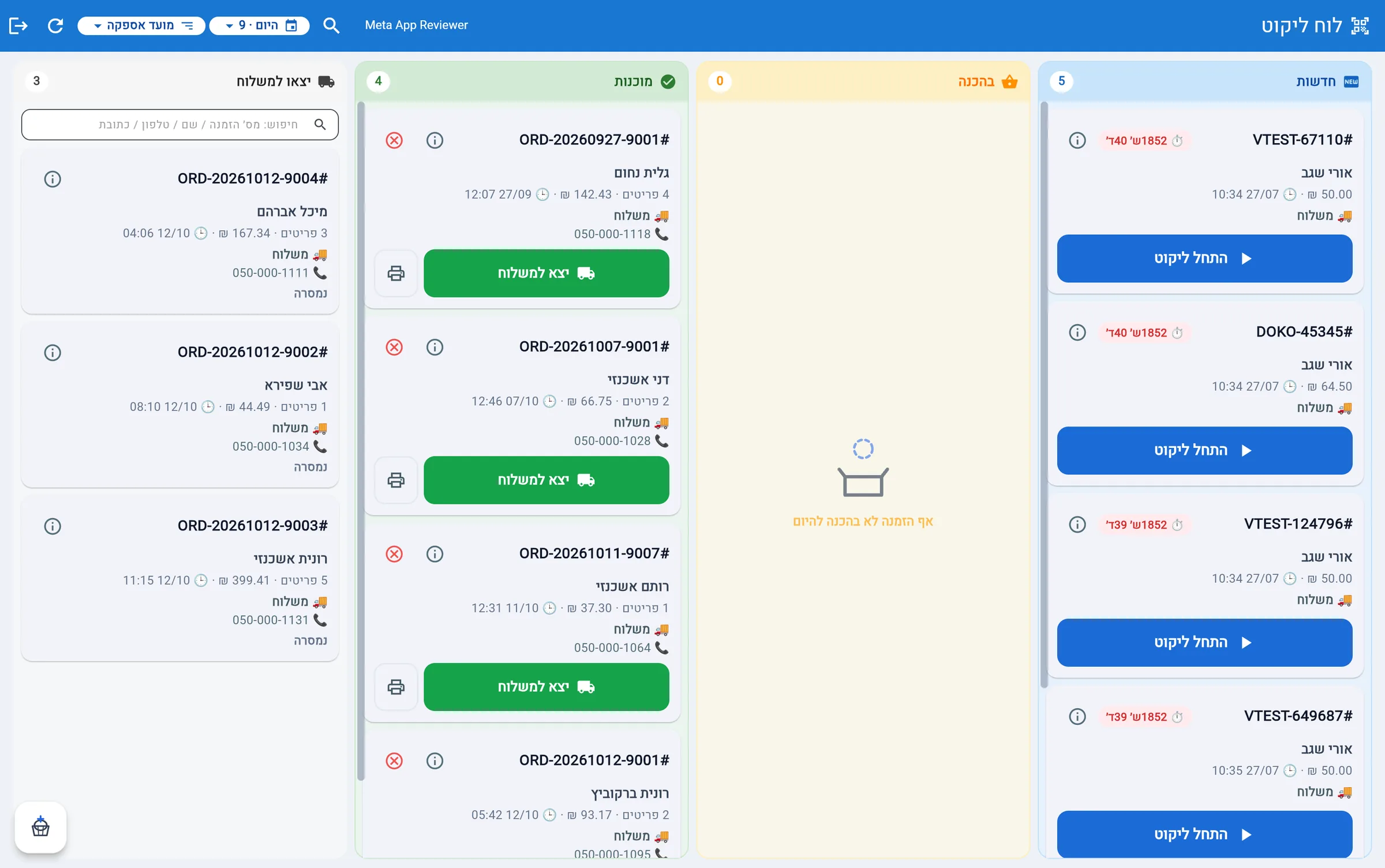Image resolution: width=1385 pixels, height=868 pixels.
Task: Open info for order ORD-20261012-9004
Action: [x=53, y=179]
